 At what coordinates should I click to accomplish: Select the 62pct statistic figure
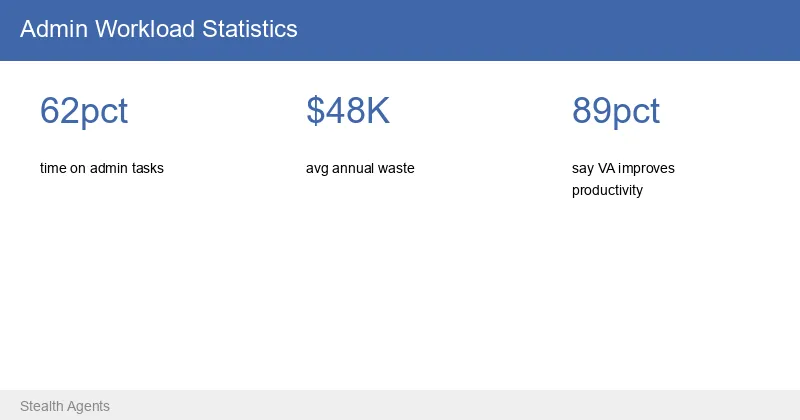pyautogui.click(x=84, y=111)
